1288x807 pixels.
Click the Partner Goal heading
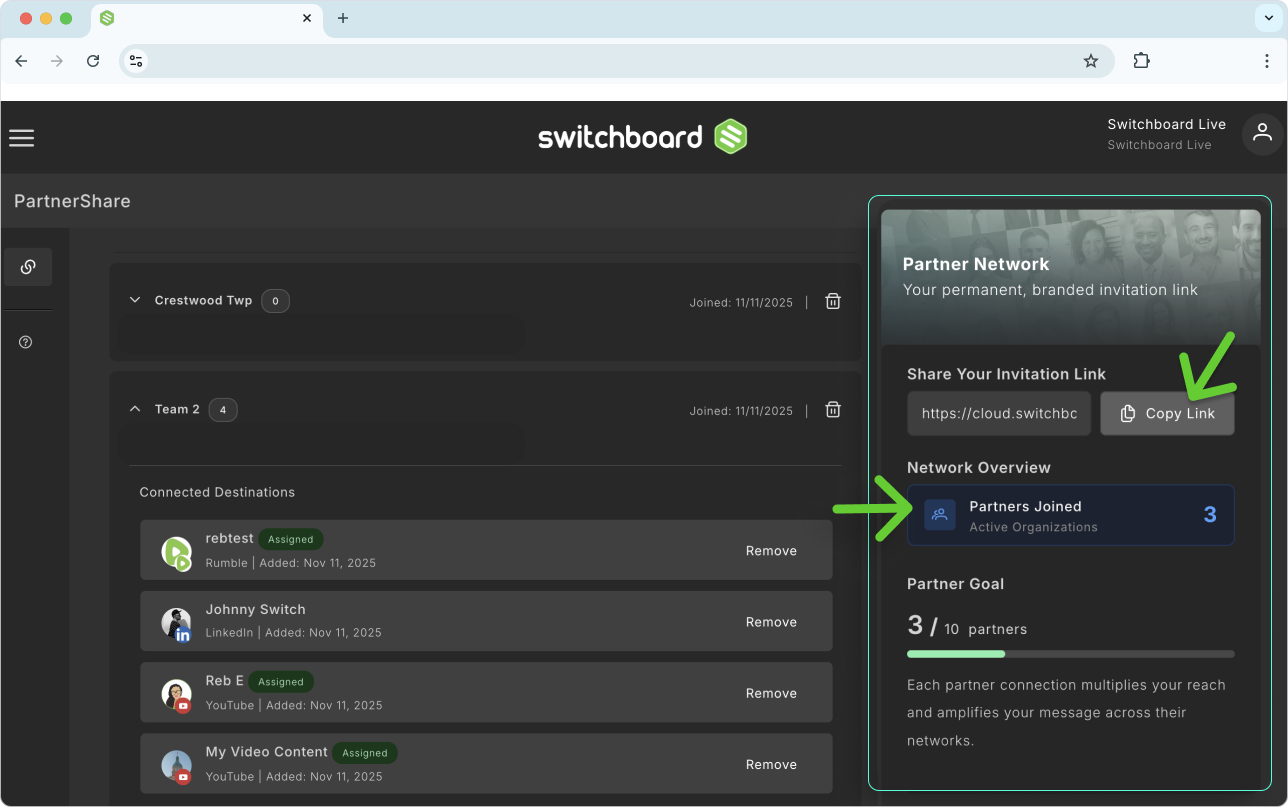(x=955, y=583)
